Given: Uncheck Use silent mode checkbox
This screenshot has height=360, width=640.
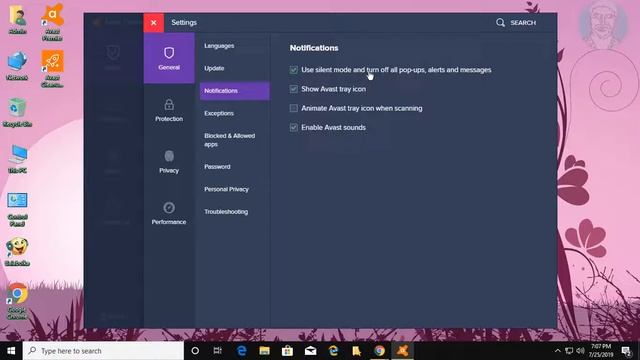Looking at the screenshot, I should (x=293, y=70).
